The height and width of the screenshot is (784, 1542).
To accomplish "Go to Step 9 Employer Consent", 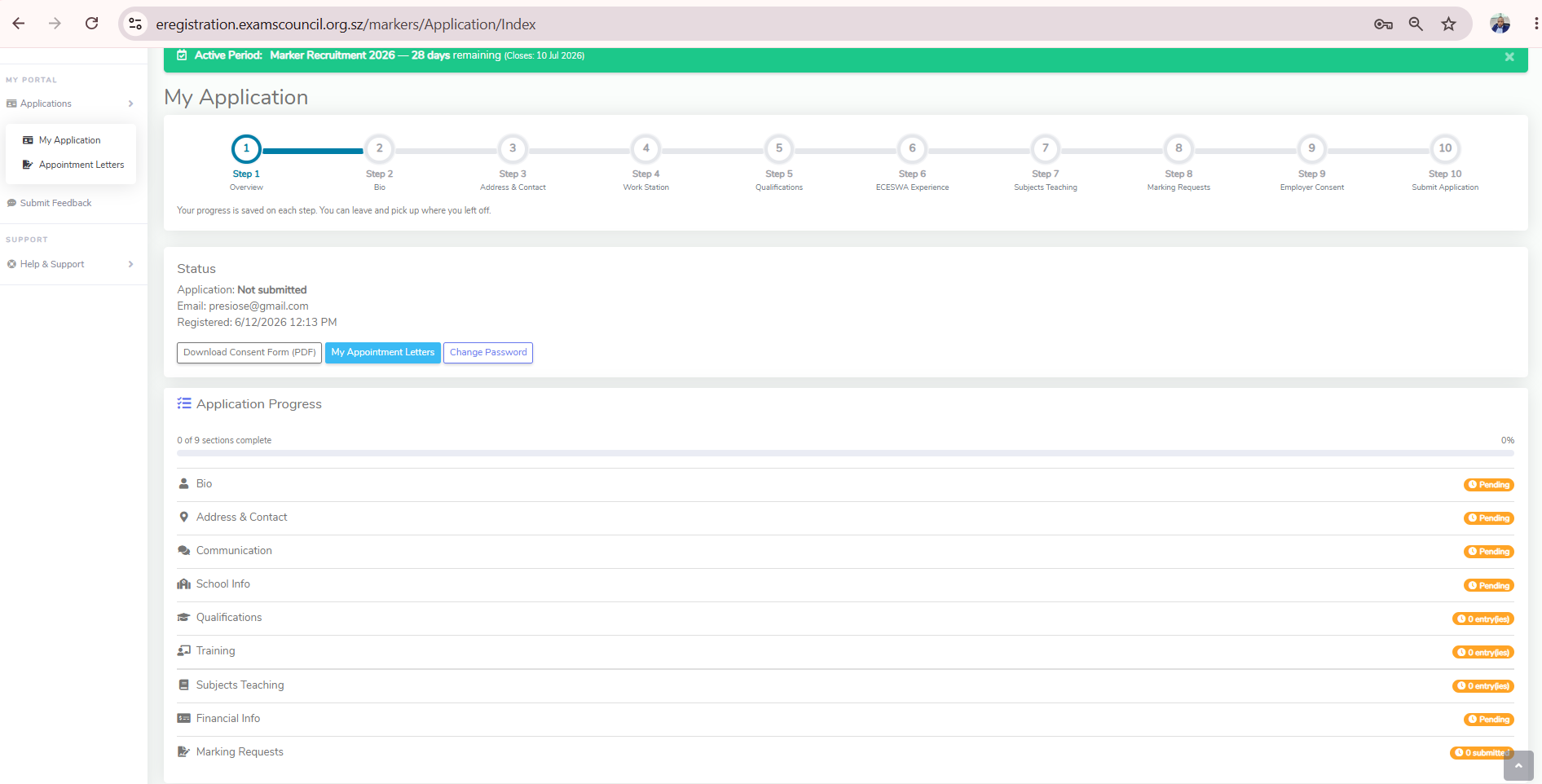I will pos(1312,148).
